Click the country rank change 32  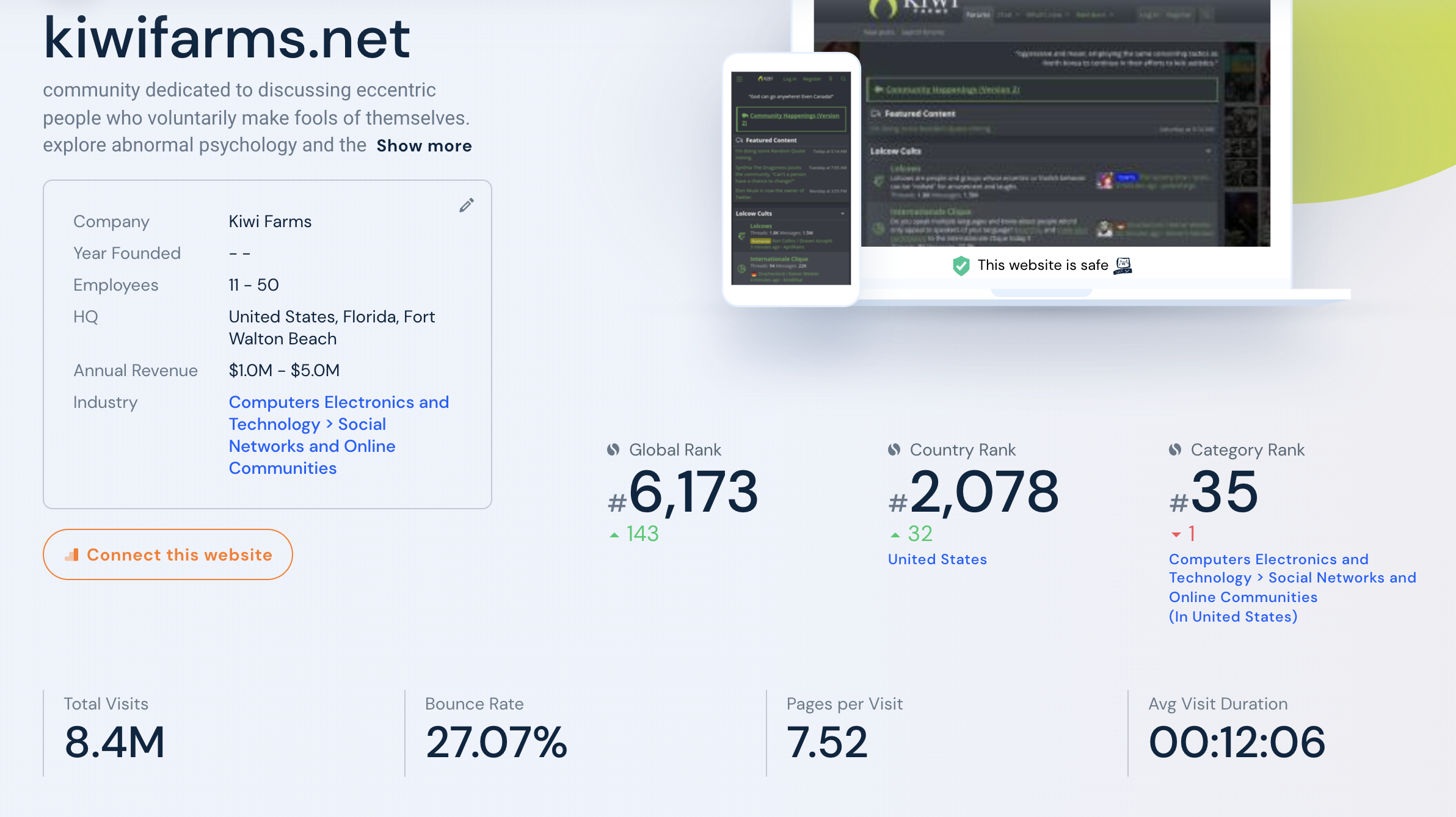(x=920, y=534)
